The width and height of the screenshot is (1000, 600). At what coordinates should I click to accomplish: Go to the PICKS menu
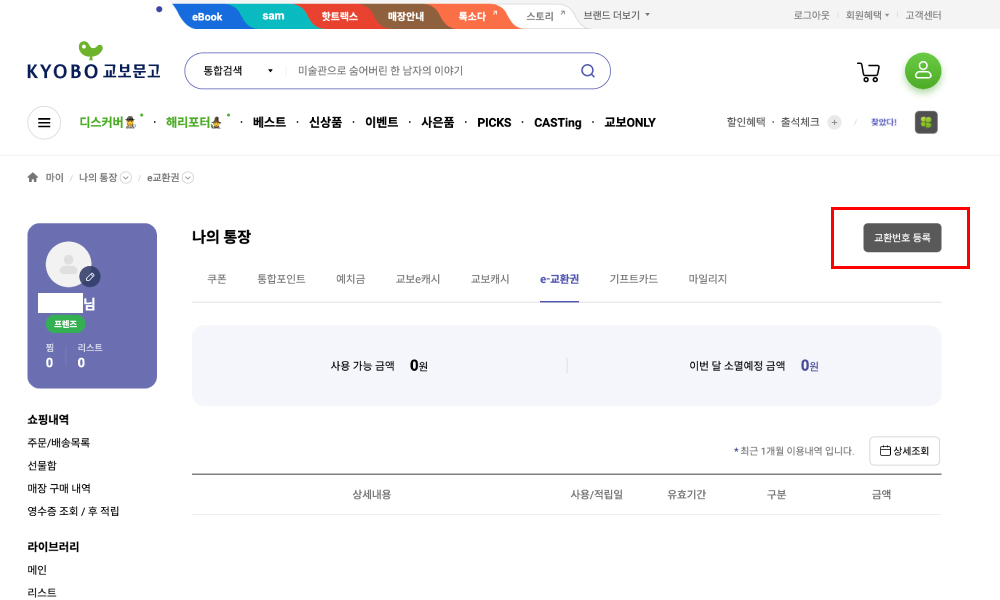(x=494, y=122)
